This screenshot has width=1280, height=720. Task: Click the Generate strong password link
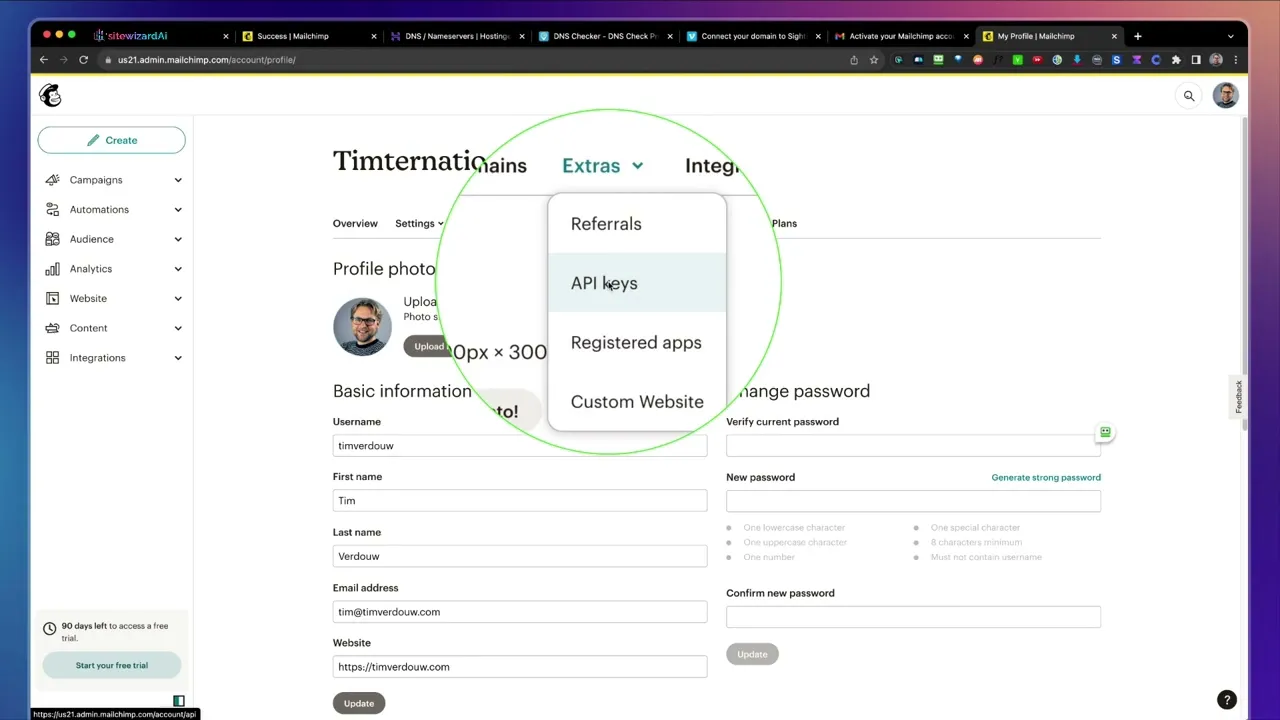[x=1046, y=478]
